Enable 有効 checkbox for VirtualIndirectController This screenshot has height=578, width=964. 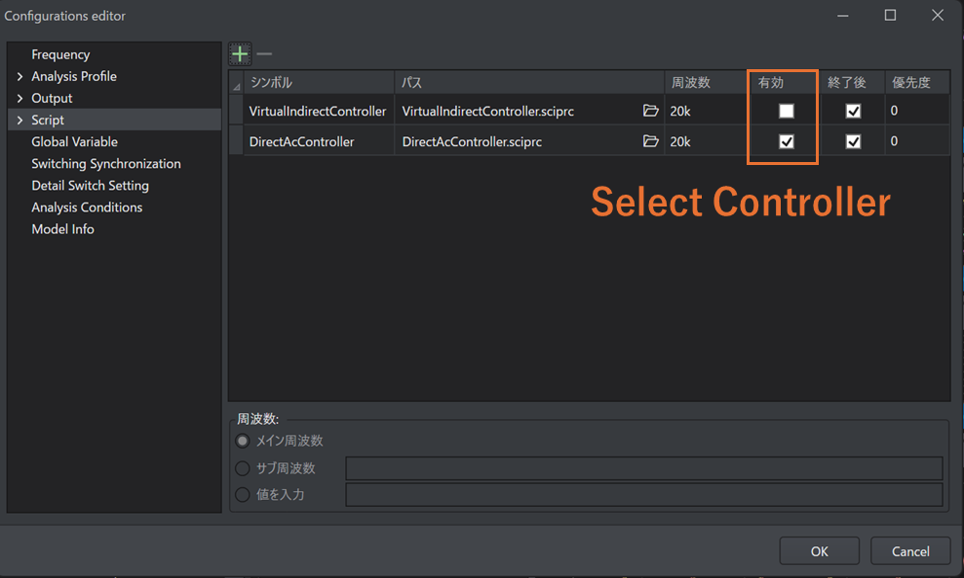click(x=786, y=111)
